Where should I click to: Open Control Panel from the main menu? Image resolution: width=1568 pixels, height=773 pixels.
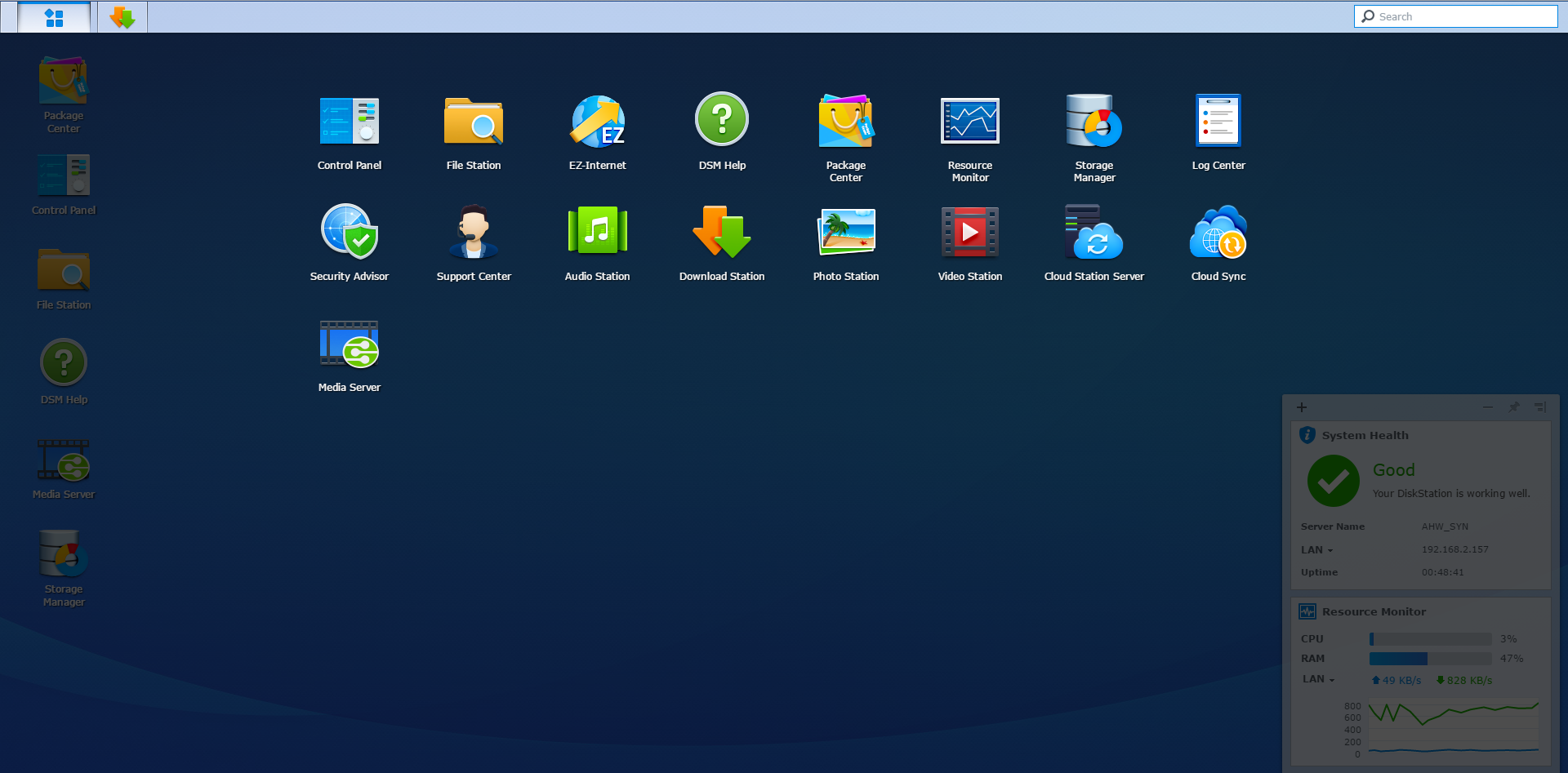(x=350, y=131)
